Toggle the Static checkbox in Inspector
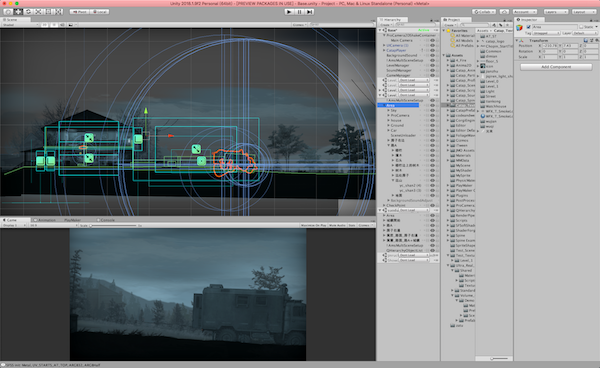 581,27
